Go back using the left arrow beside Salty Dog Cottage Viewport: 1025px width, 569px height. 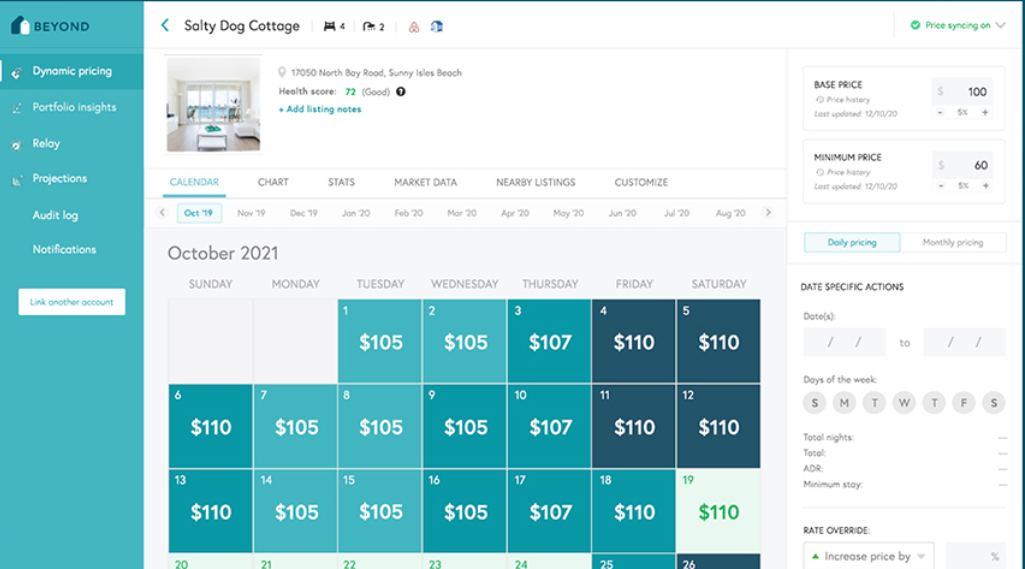pos(165,26)
